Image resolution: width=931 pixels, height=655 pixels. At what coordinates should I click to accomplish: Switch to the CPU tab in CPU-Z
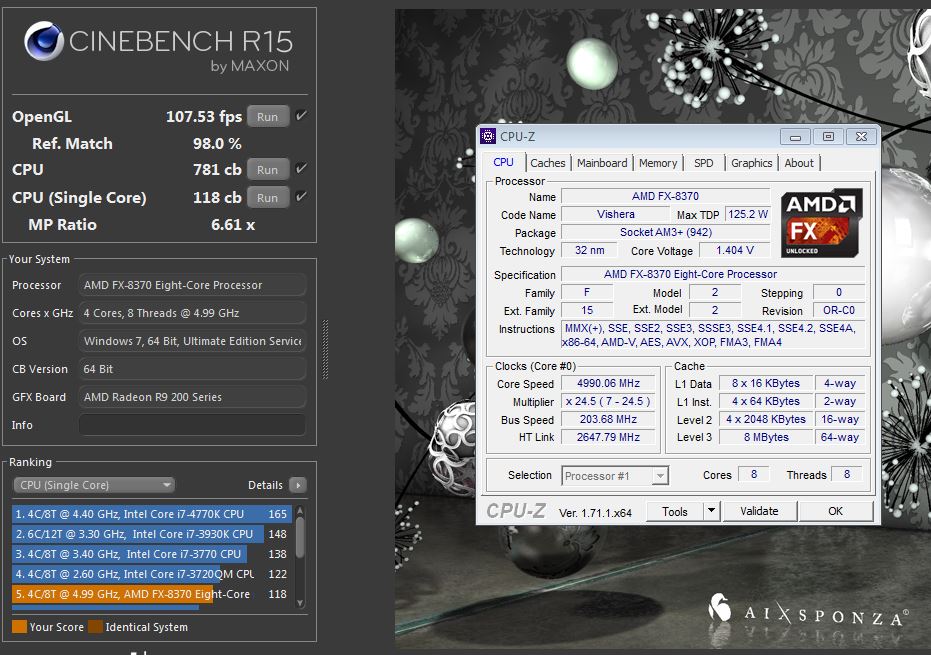tap(504, 162)
